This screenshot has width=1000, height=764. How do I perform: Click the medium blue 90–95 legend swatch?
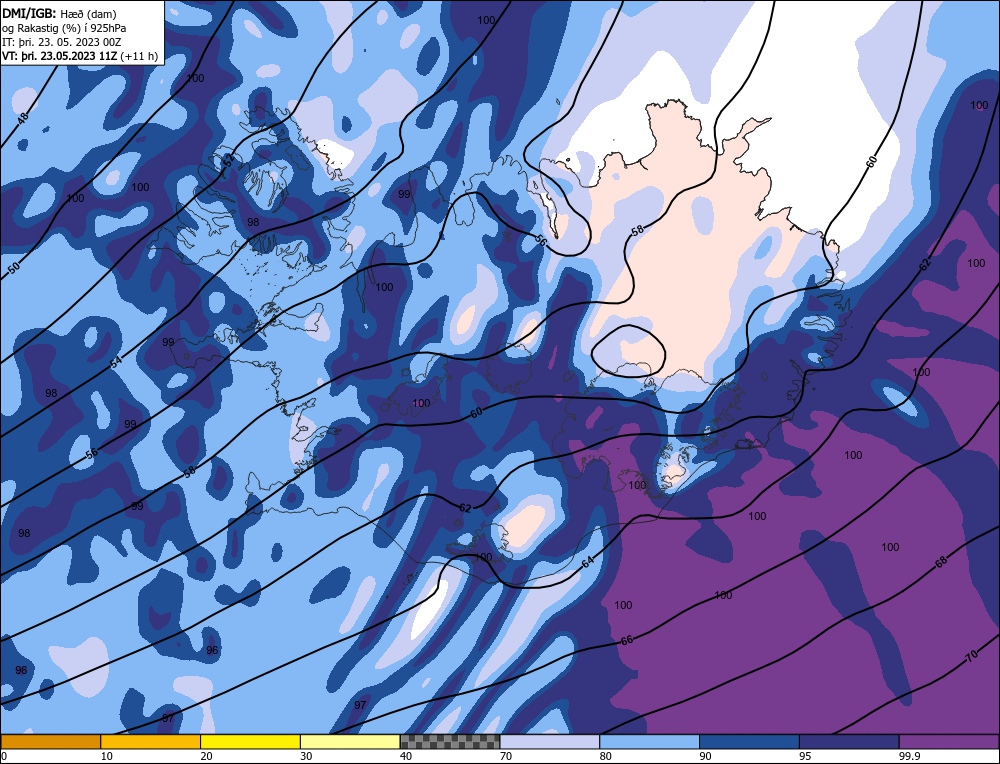click(x=749, y=741)
